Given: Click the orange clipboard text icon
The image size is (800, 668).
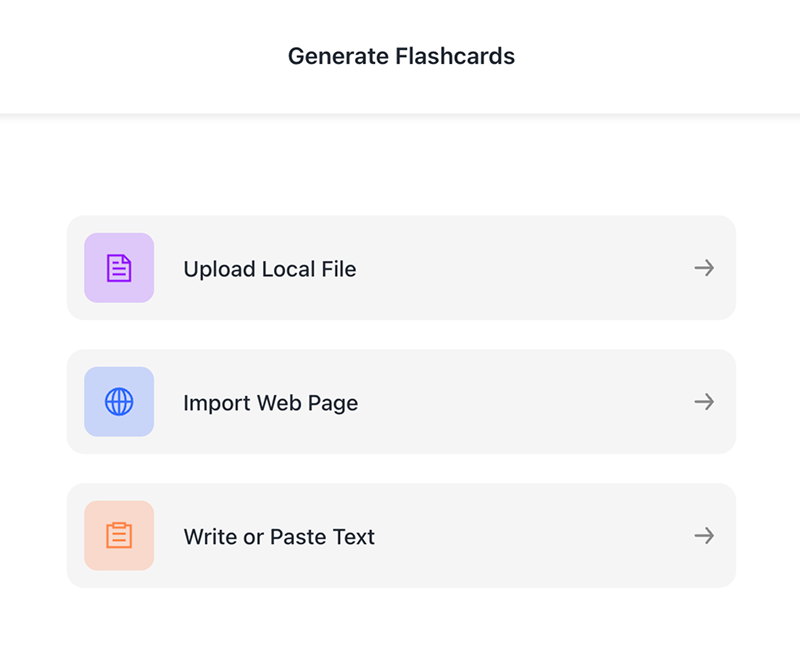Looking at the screenshot, I should [119, 536].
